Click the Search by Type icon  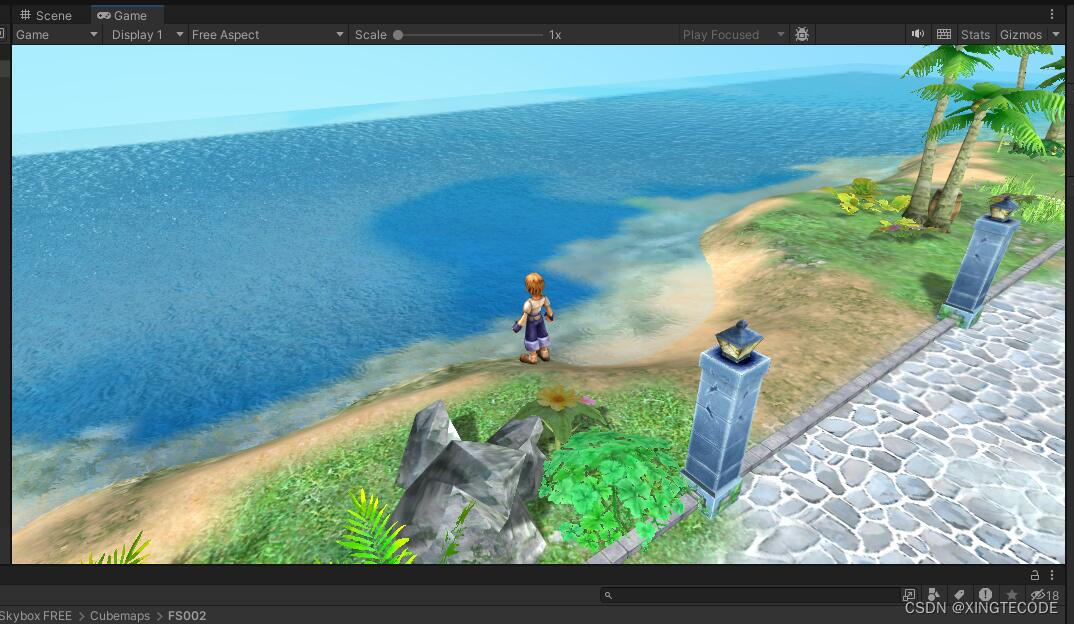click(934, 595)
